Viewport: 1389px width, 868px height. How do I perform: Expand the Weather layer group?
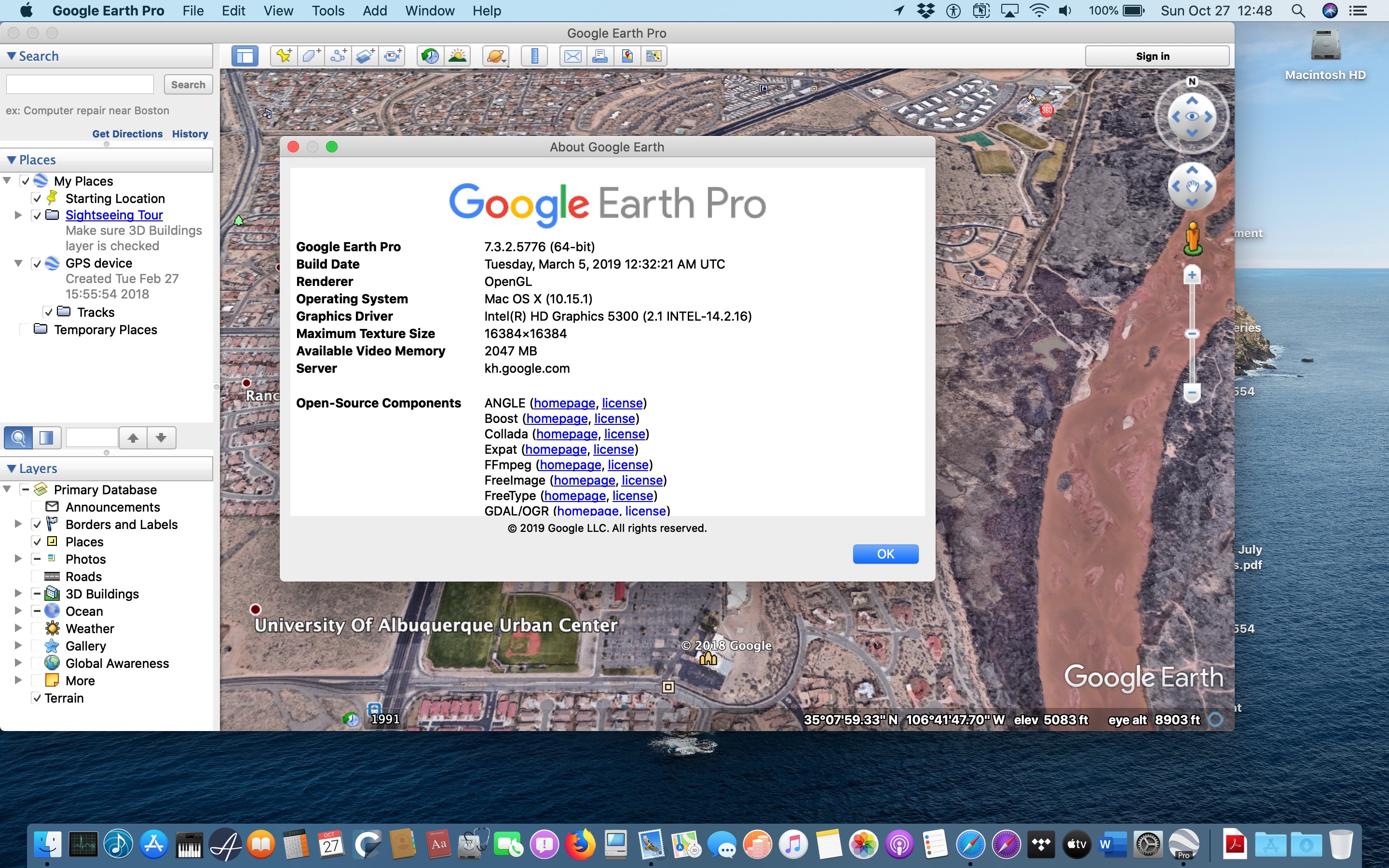point(18,629)
